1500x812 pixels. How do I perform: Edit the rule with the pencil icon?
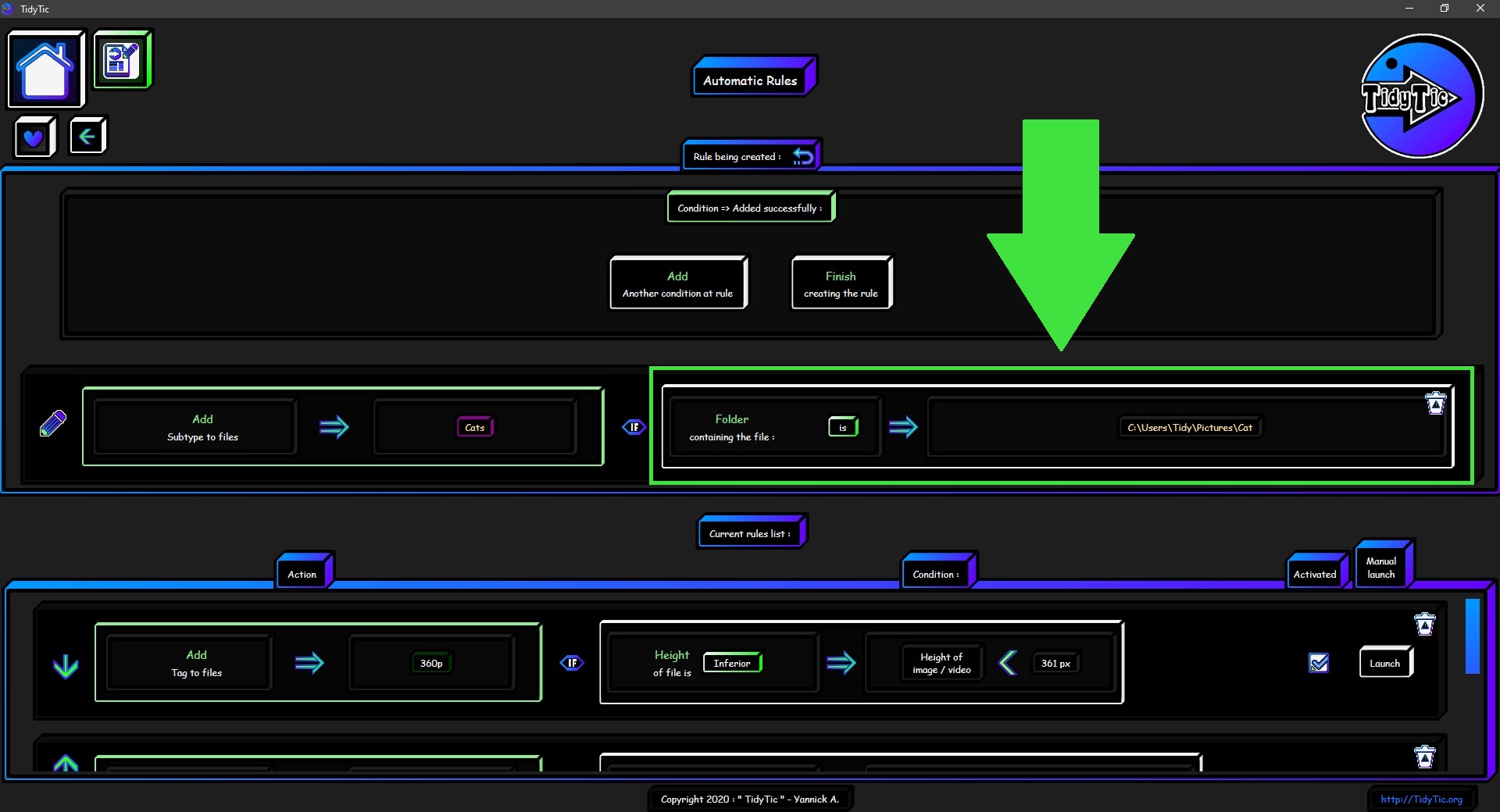tap(53, 424)
